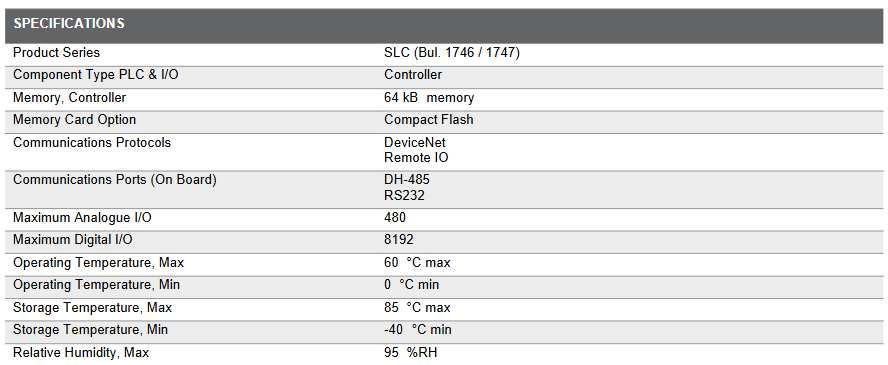The height and width of the screenshot is (365, 888).
Task: Click the 64 kB memory value
Action: click(429, 98)
